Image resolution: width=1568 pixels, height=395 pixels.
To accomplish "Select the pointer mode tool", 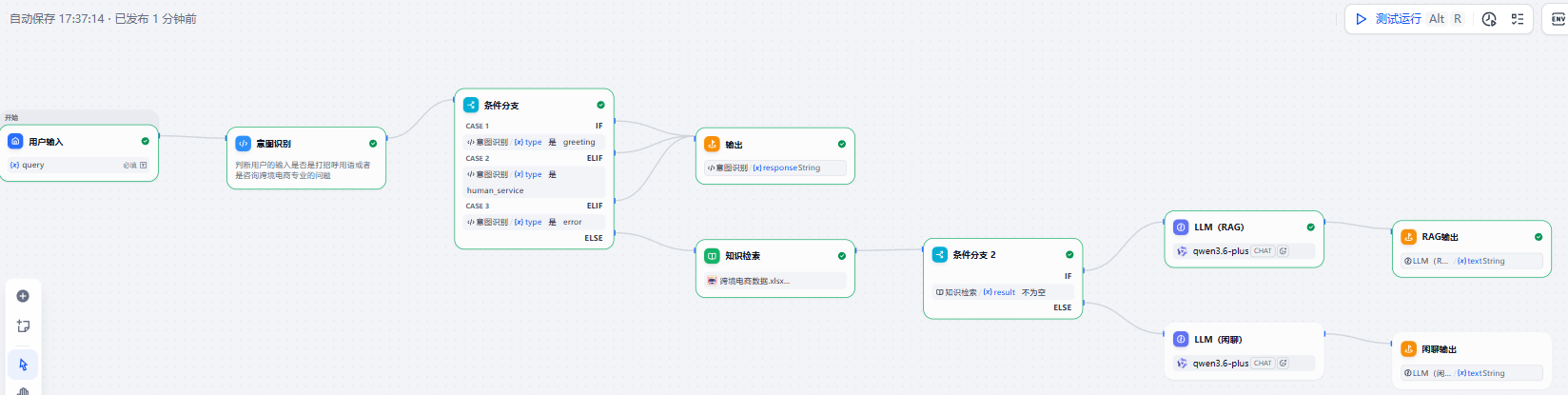I will point(23,365).
